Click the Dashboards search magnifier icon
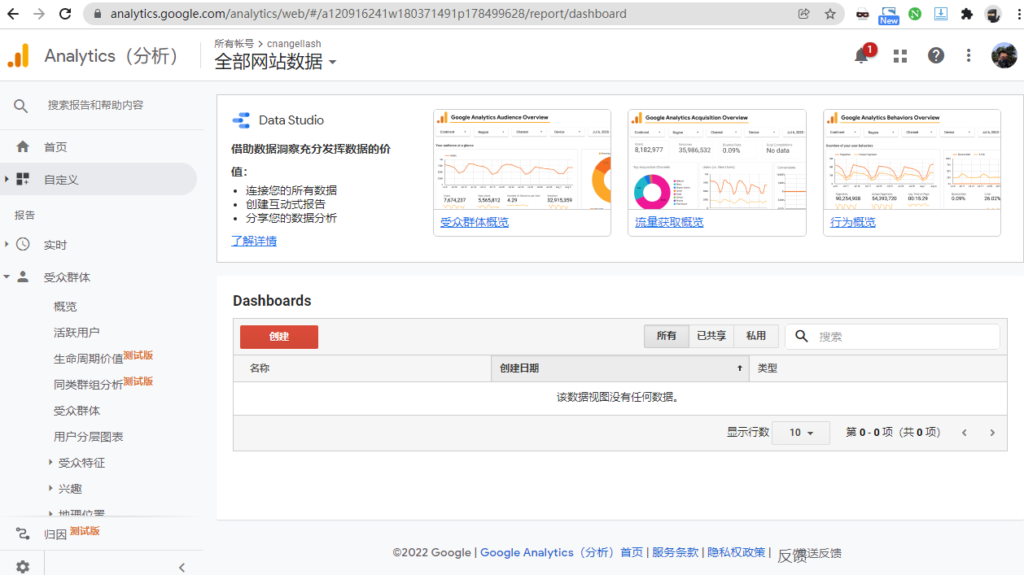Viewport: 1024px width, 575px height. pos(801,336)
